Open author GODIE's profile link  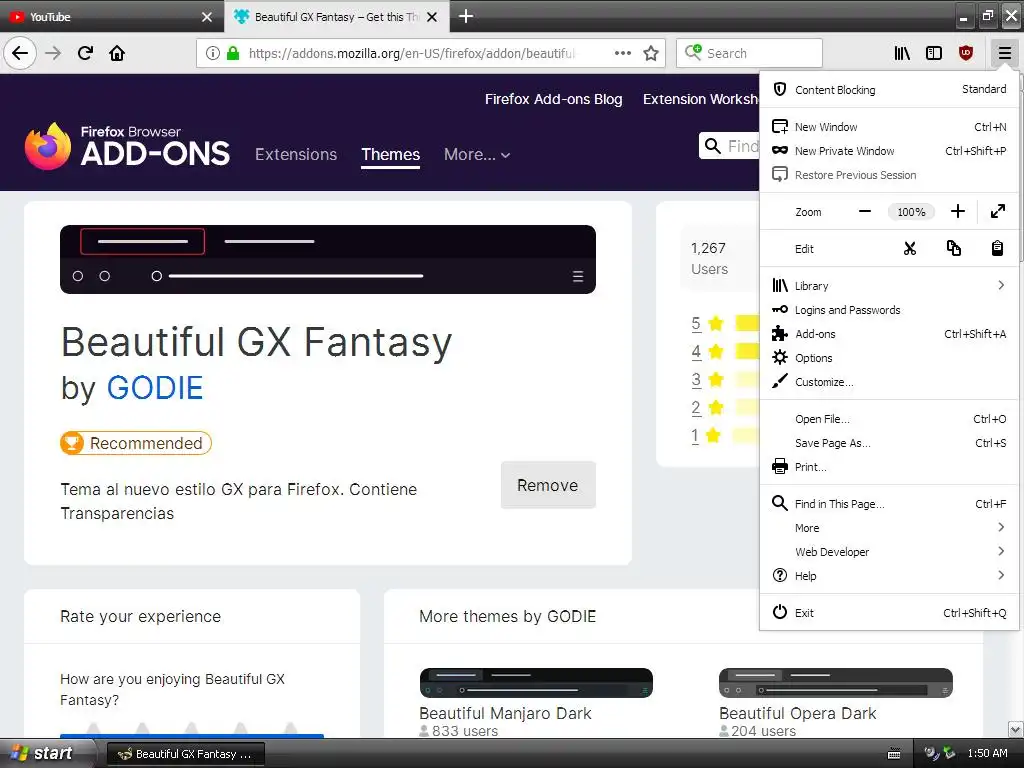pyautogui.click(x=155, y=388)
